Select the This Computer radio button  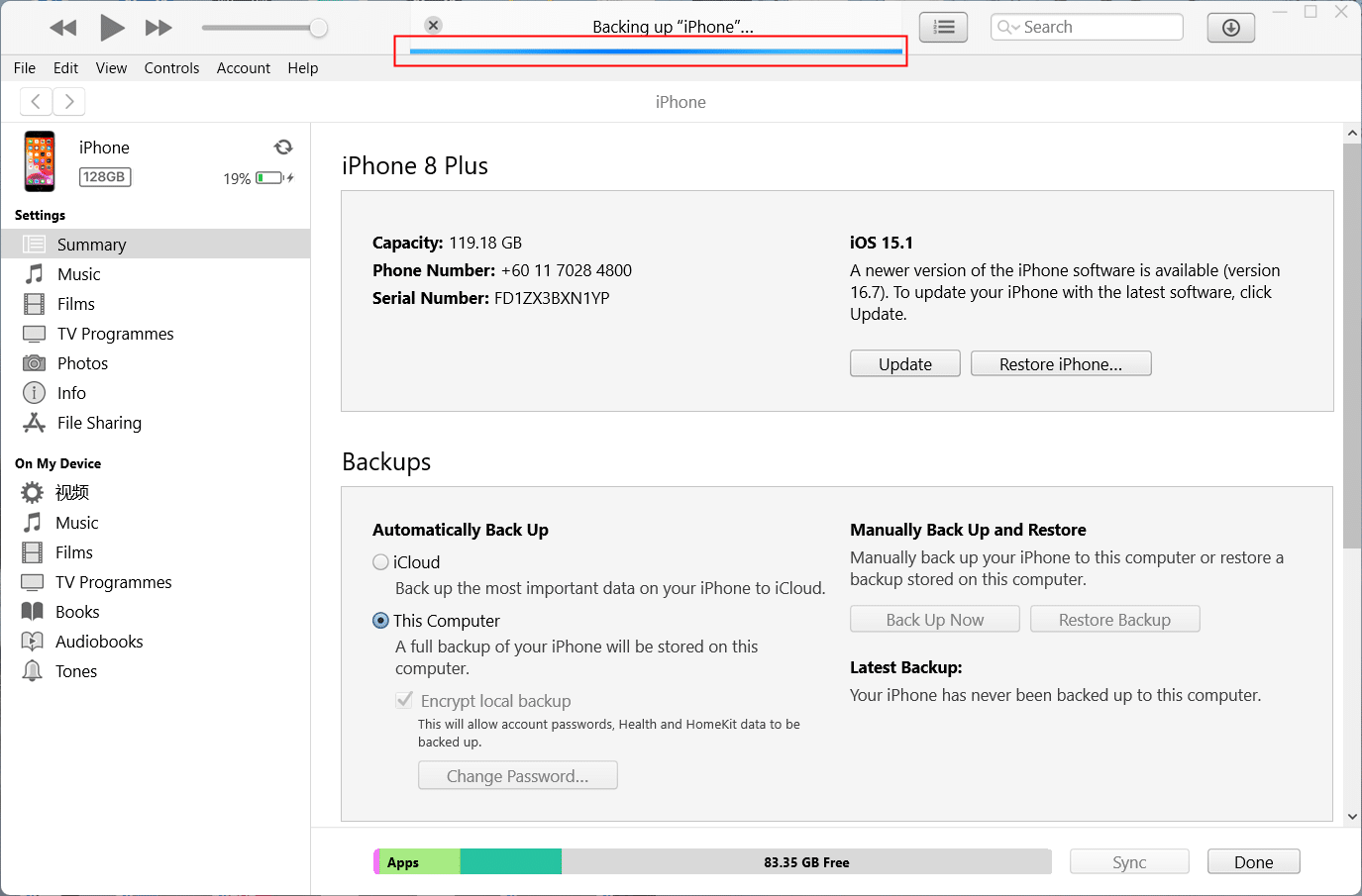tap(380, 621)
